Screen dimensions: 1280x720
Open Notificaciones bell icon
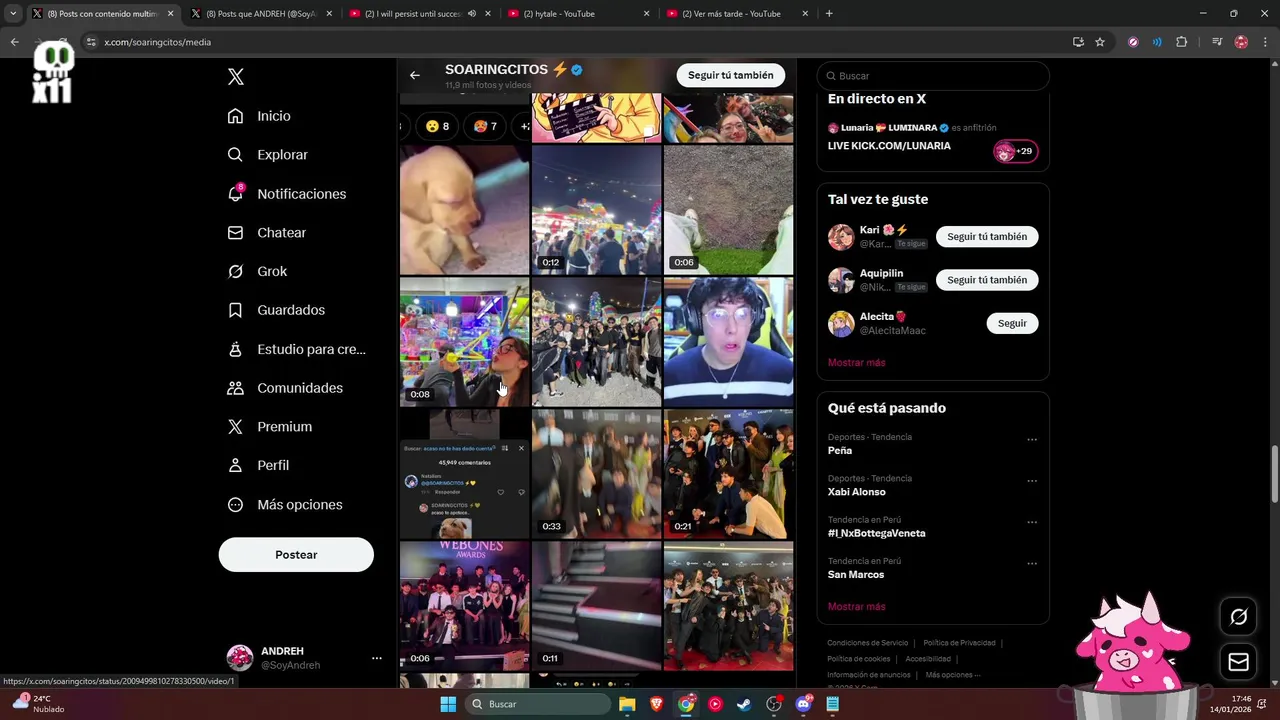click(x=235, y=193)
